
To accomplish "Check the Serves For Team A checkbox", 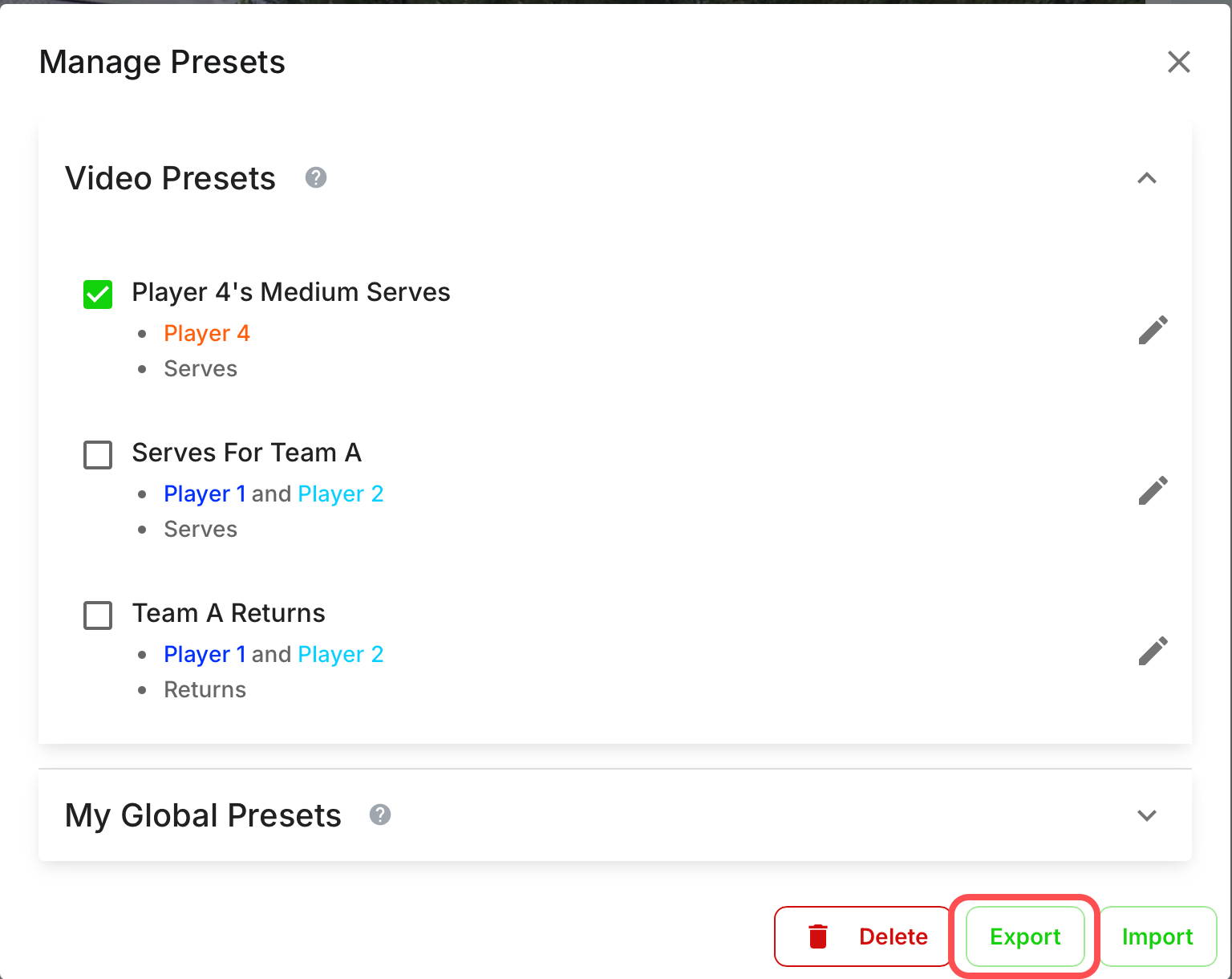I will [x=98, y=455].
